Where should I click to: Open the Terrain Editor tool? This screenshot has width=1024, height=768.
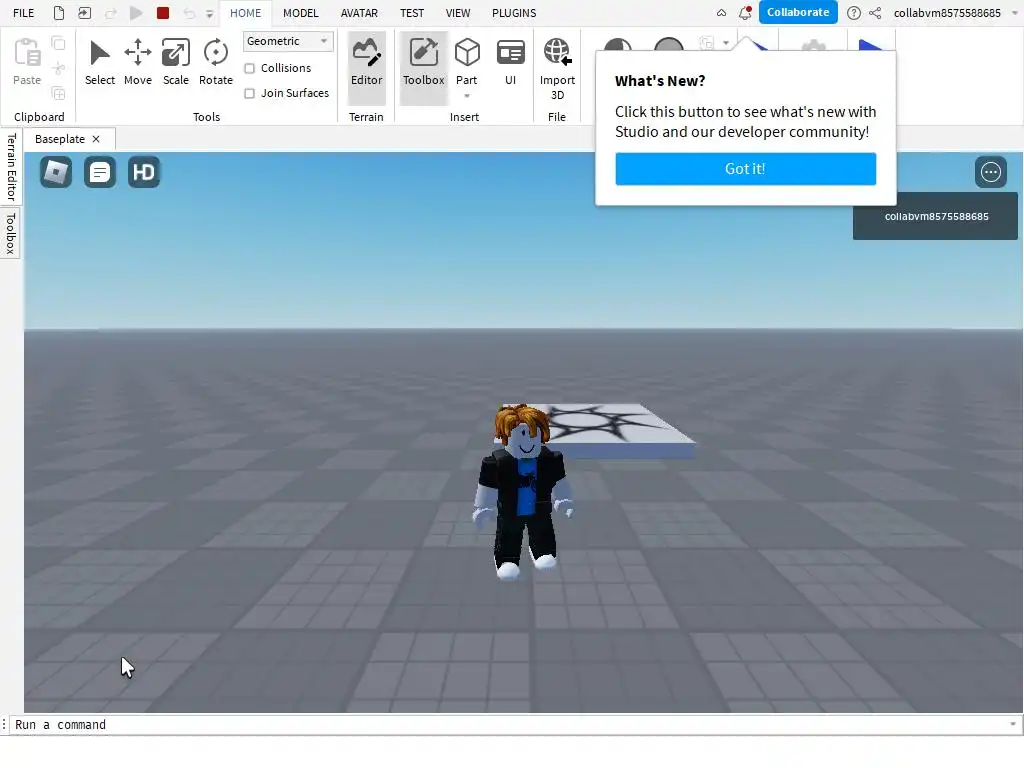pos(366,68)
